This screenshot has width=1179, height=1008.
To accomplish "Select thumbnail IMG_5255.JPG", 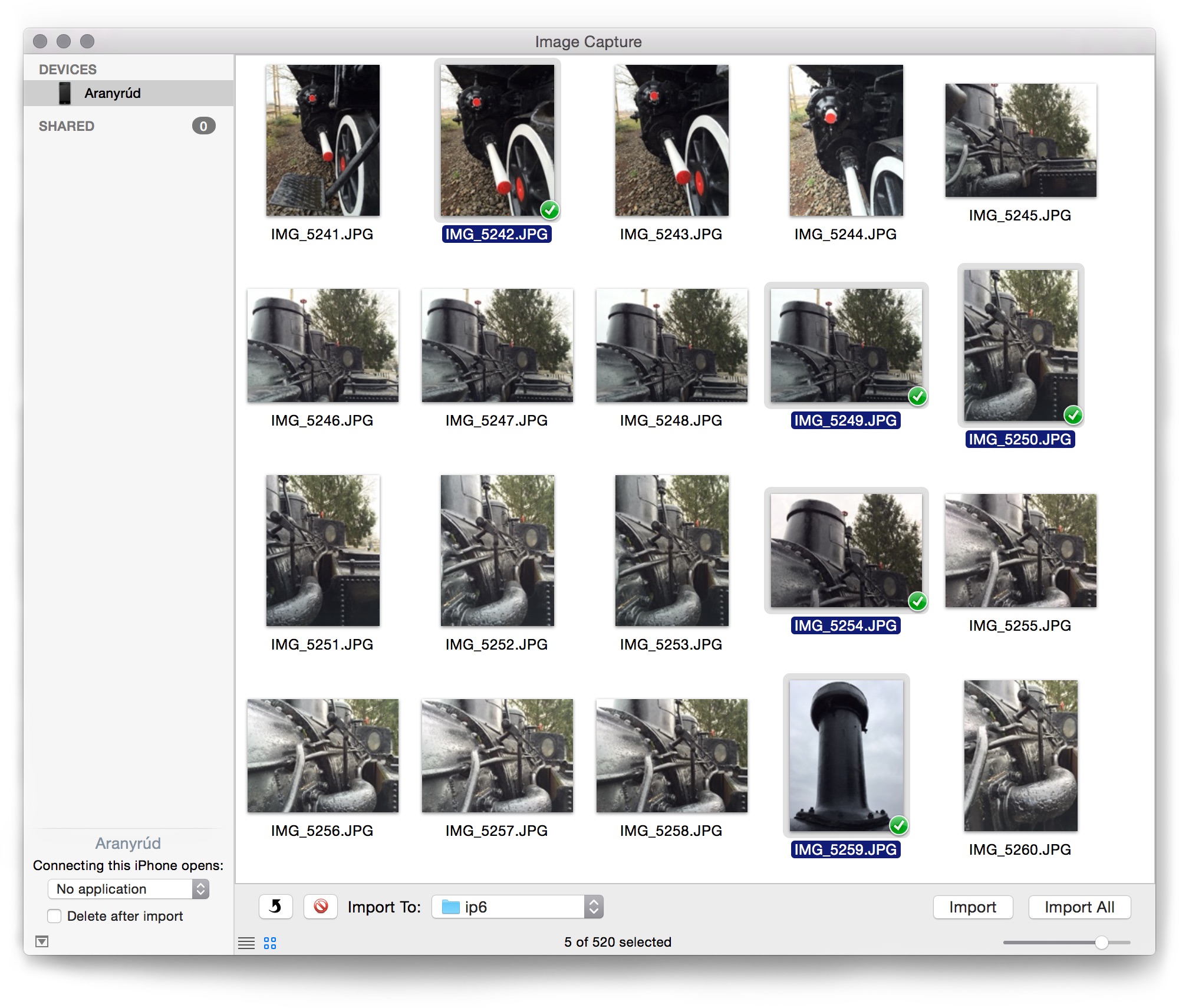I will [x=1021, y=551].
